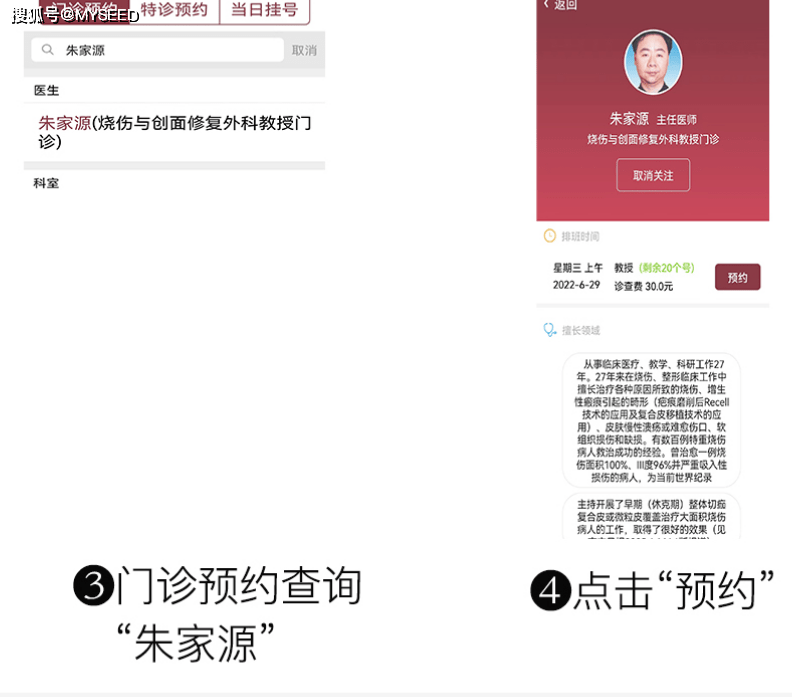Click the 取消关注 unfollow button
The height and width of the screenshot is (697, 792).
[x=653, y=175]
